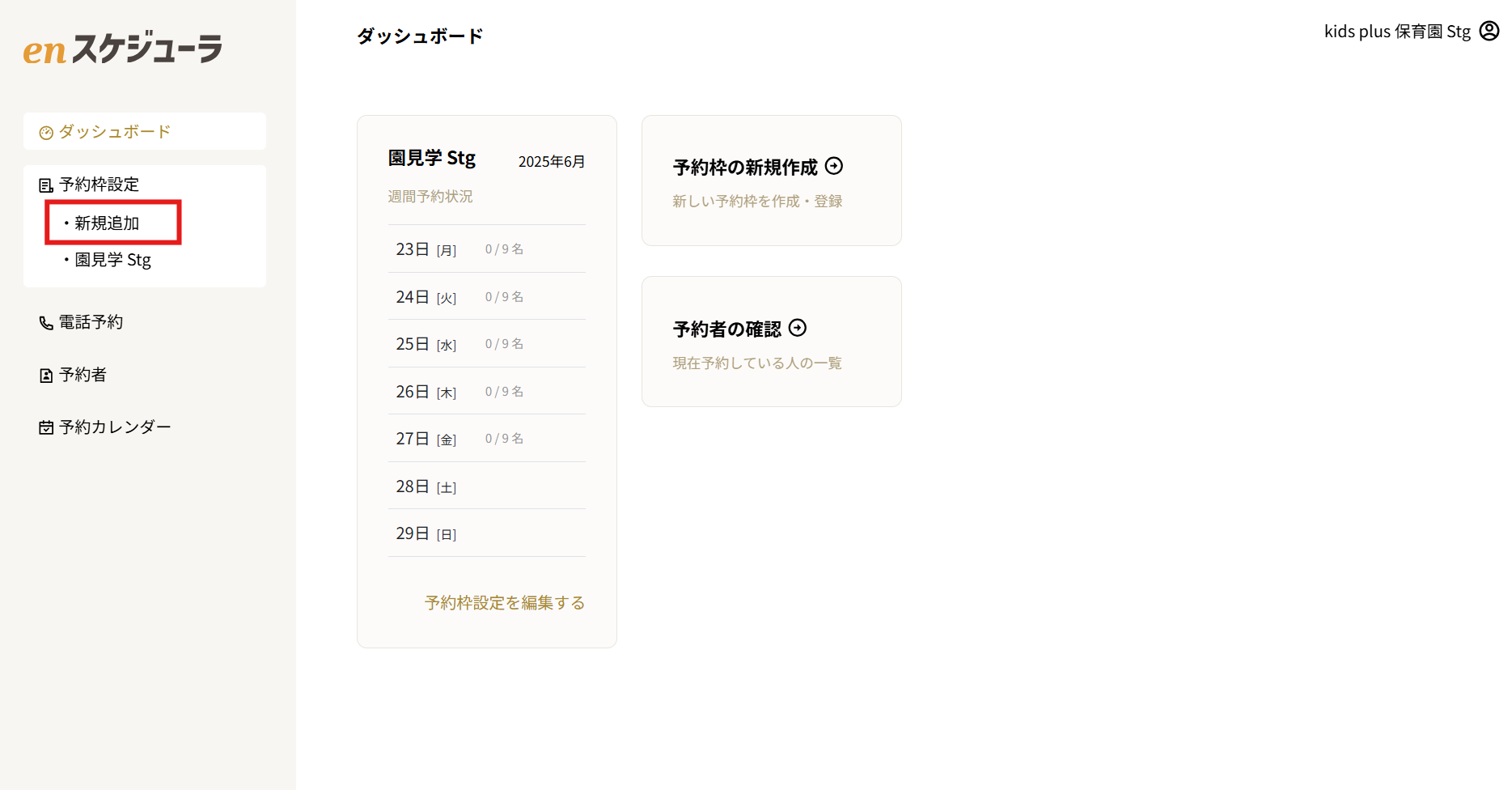Select 園見学 Stg in the sidebar
This screenshot has width=1512, height=790.
(x=112, y=260)
